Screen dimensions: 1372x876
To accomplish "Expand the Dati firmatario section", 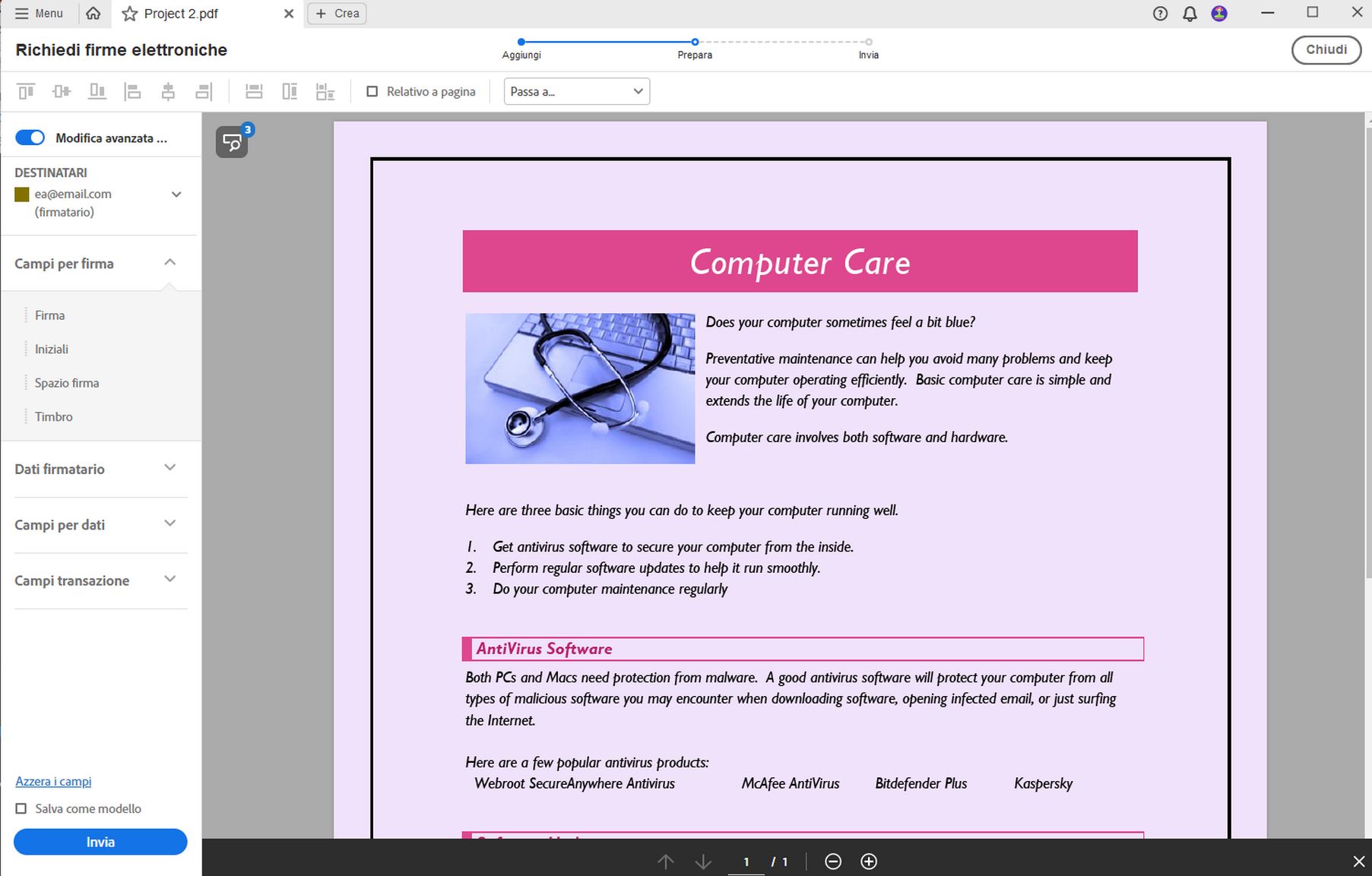I will [x=170, y=468].
